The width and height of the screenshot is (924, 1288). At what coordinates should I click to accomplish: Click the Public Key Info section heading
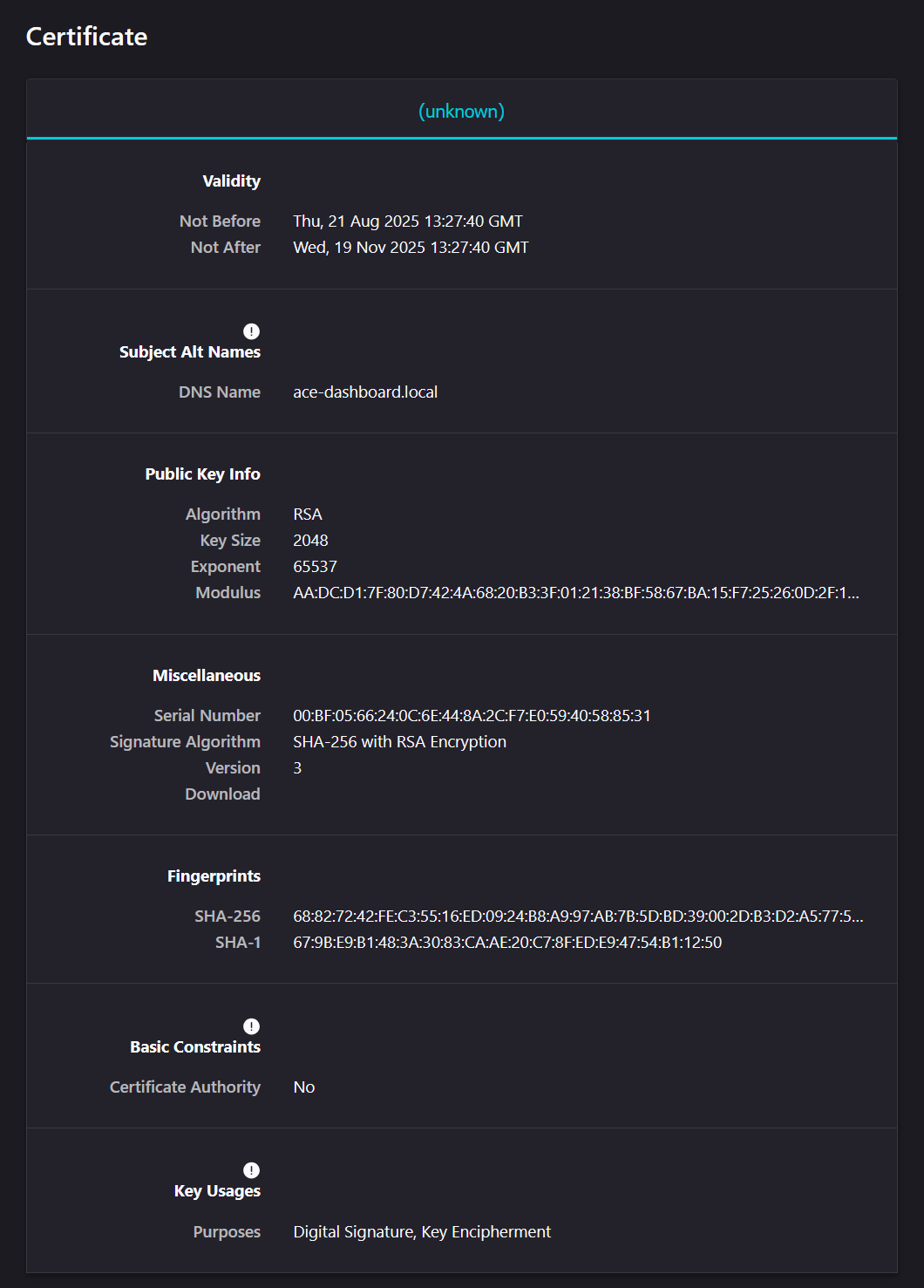coord(202,474)
